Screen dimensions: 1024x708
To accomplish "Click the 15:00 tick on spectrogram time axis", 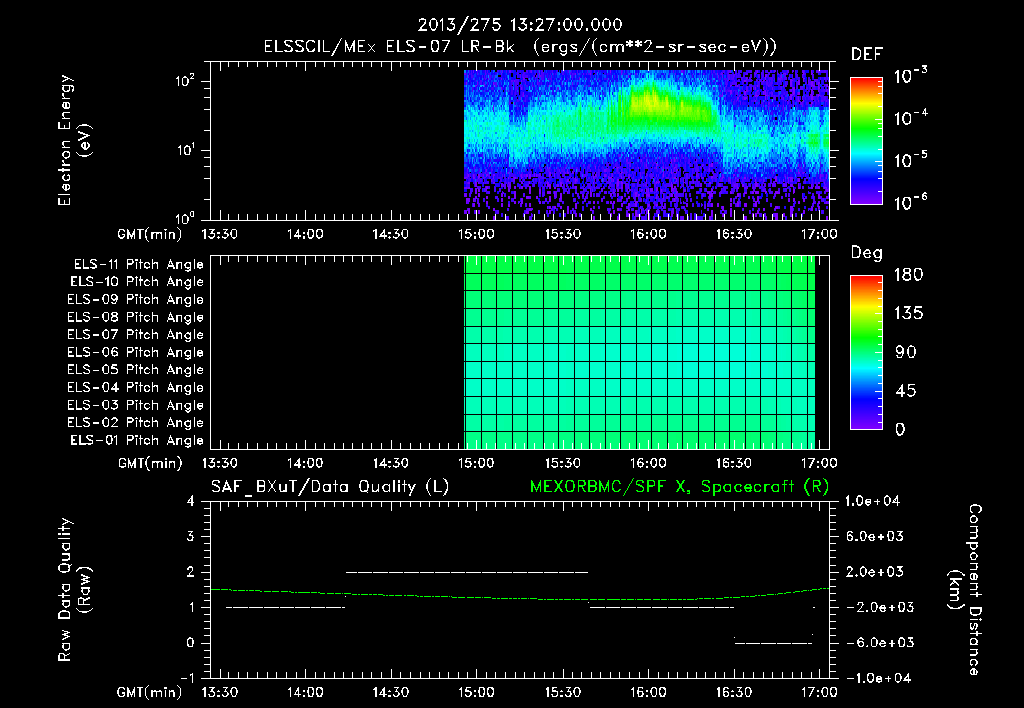I will (476, 234).
